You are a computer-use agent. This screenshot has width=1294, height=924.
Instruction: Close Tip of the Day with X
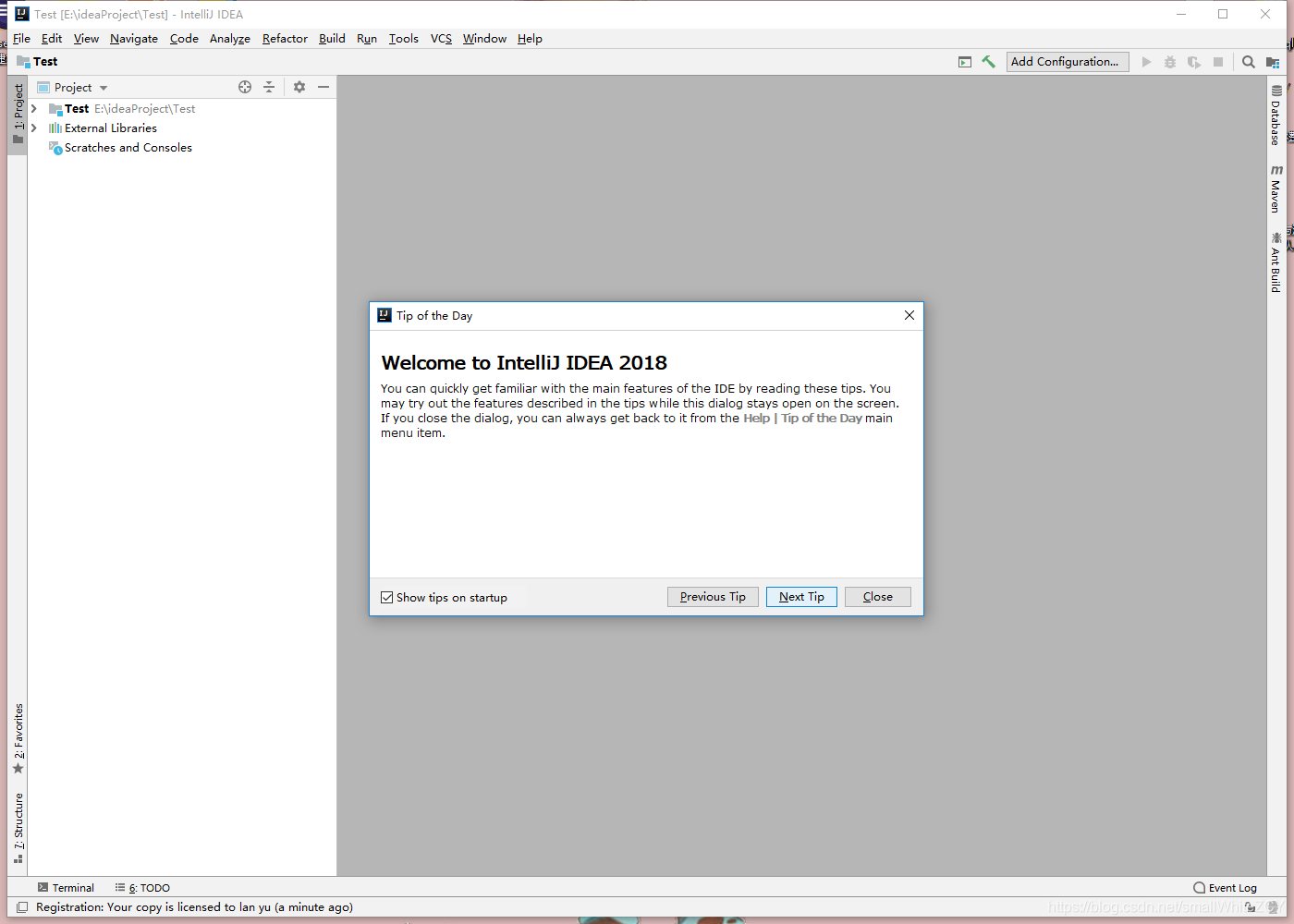(909, 315)
